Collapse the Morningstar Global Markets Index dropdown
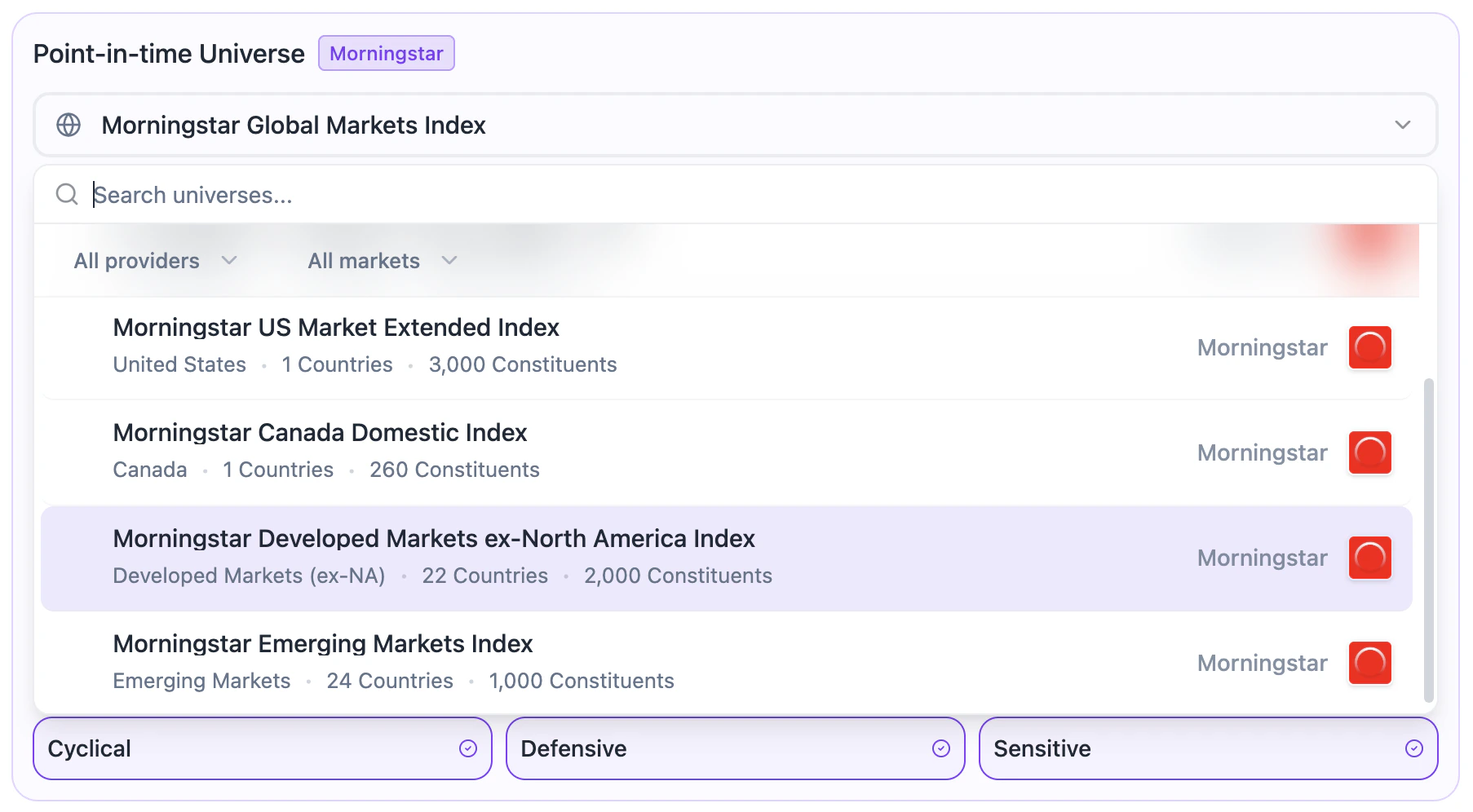This screenshot has width=1473, height=812. [1403, 125]
